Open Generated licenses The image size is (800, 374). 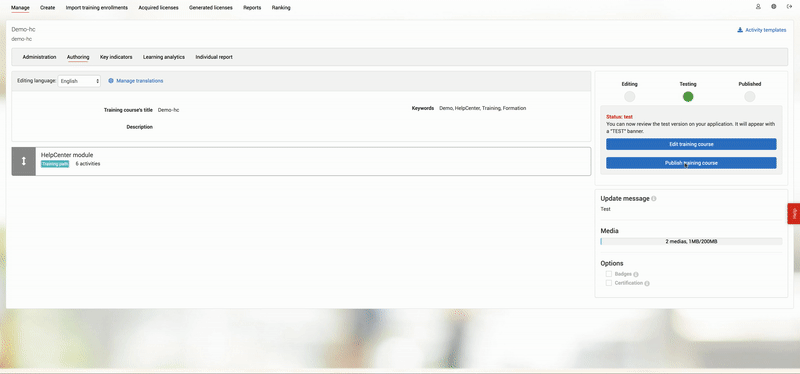(211, 8)
